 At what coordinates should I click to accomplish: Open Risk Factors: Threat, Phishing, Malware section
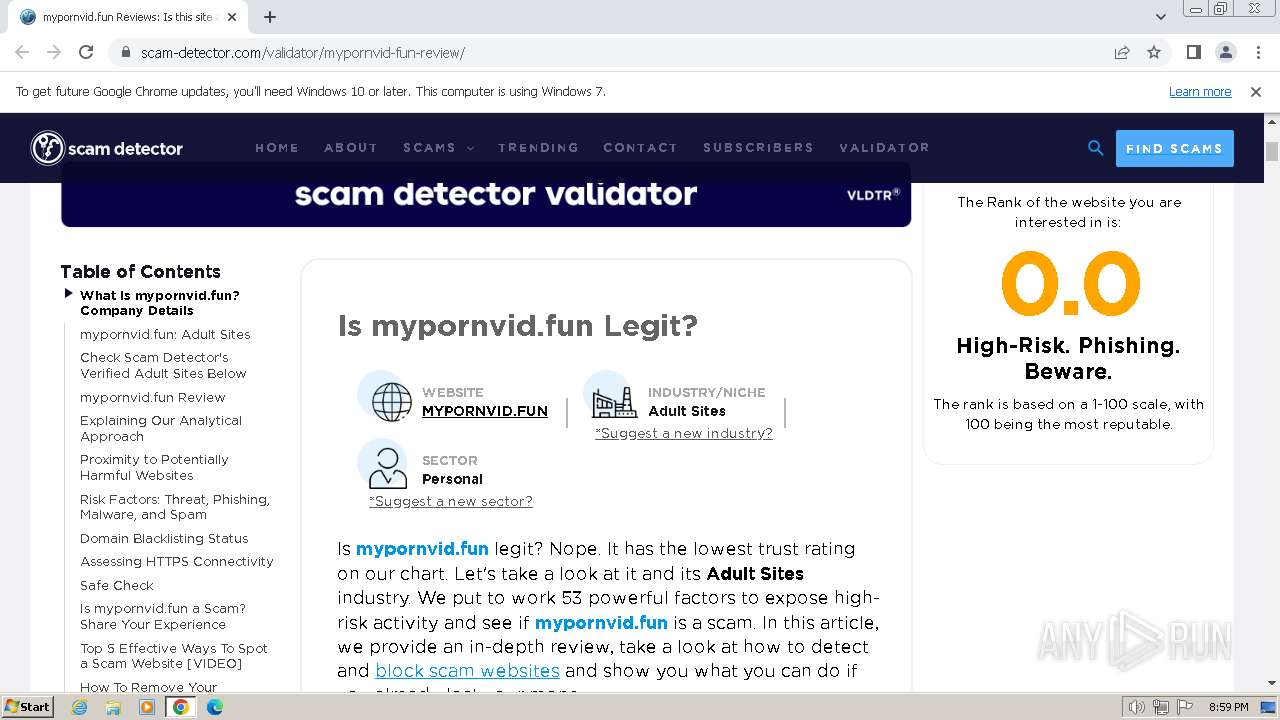[175, 507]
